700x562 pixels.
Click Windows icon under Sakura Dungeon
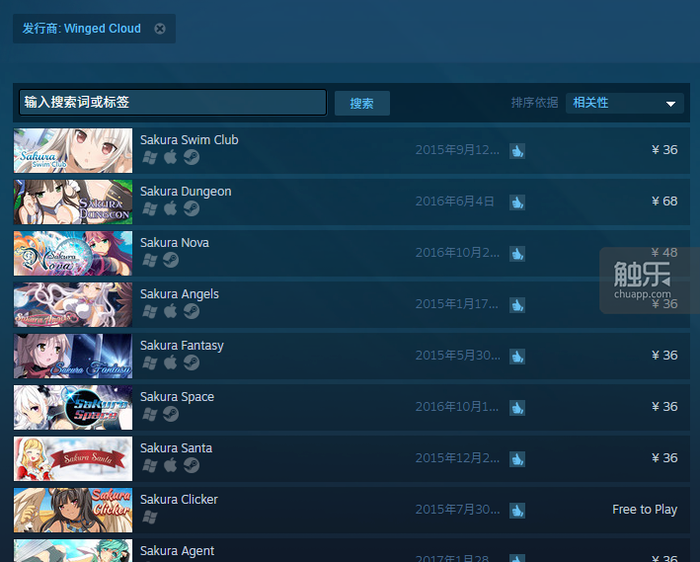[x=150, y=209]
